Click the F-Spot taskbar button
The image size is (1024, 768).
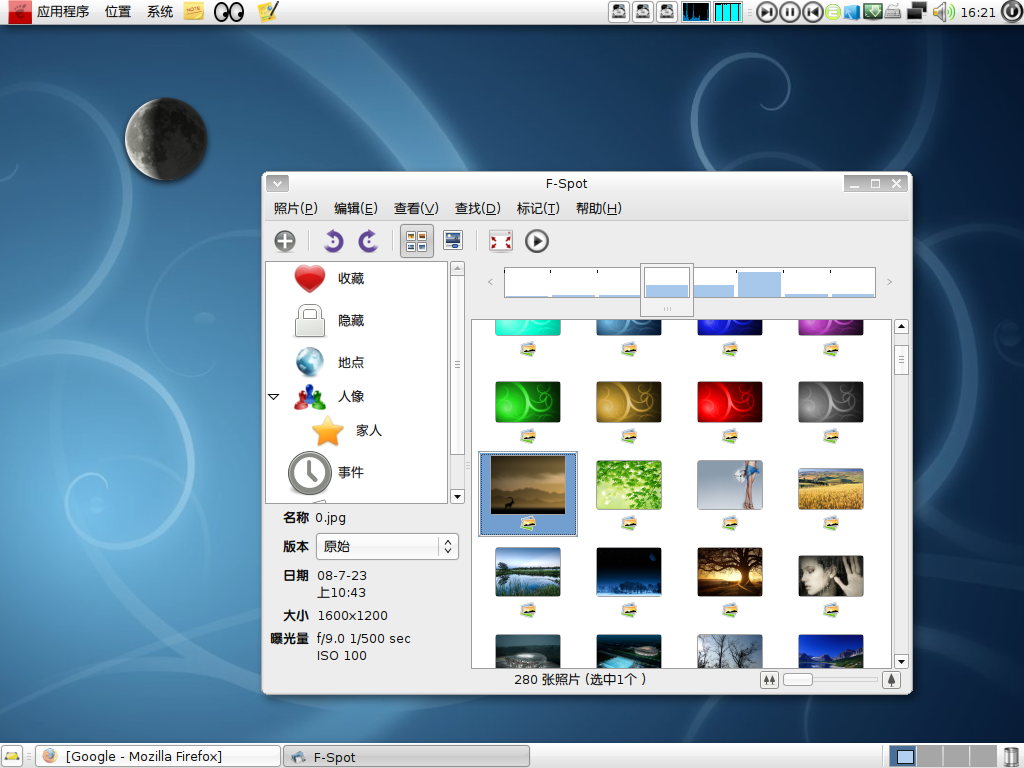pos(406,756)
